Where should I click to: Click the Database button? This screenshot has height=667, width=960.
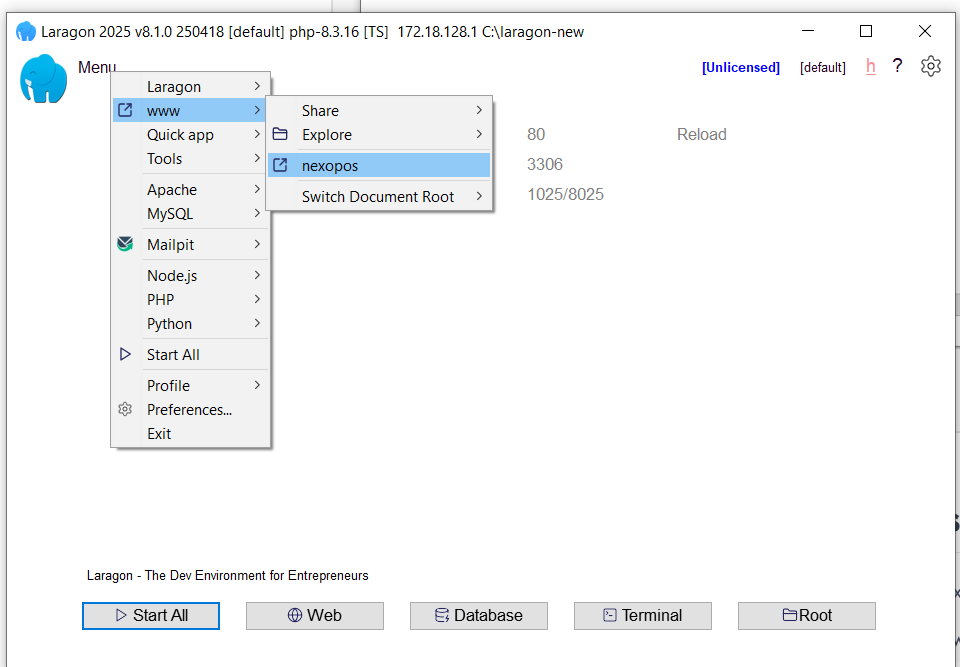(479, 616)
